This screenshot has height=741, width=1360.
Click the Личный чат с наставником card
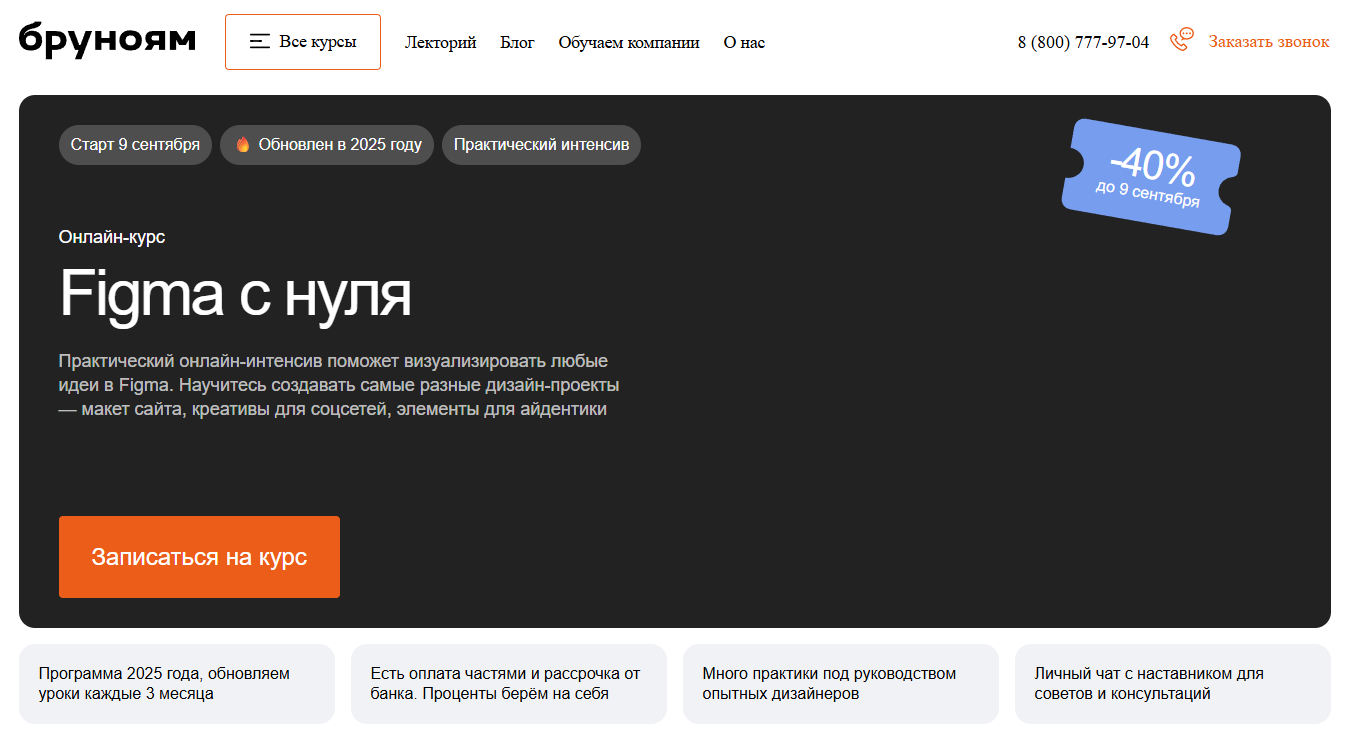click(1172, 684)
